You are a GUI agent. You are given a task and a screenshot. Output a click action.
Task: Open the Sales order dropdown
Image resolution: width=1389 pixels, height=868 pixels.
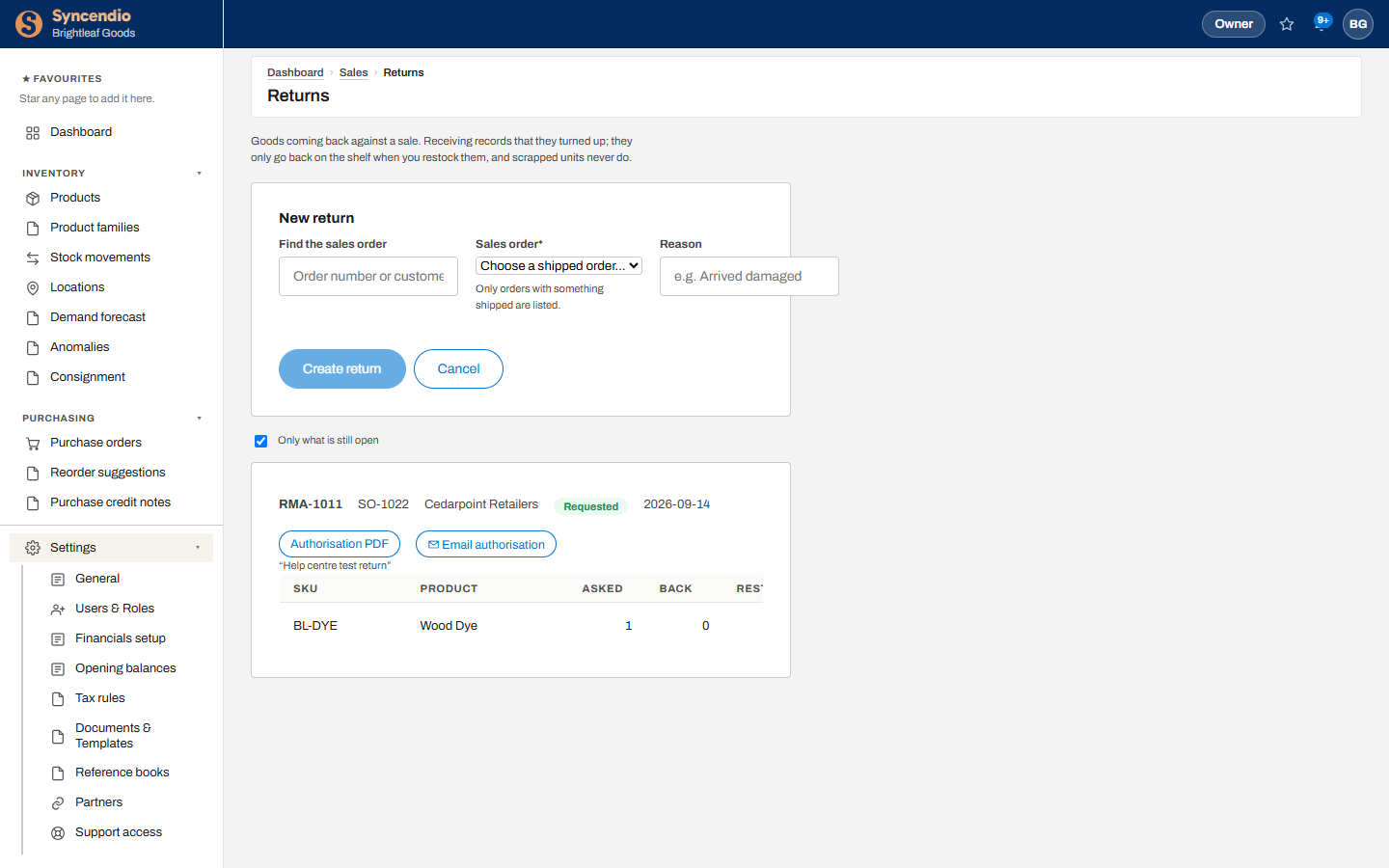tap(558, 265)
